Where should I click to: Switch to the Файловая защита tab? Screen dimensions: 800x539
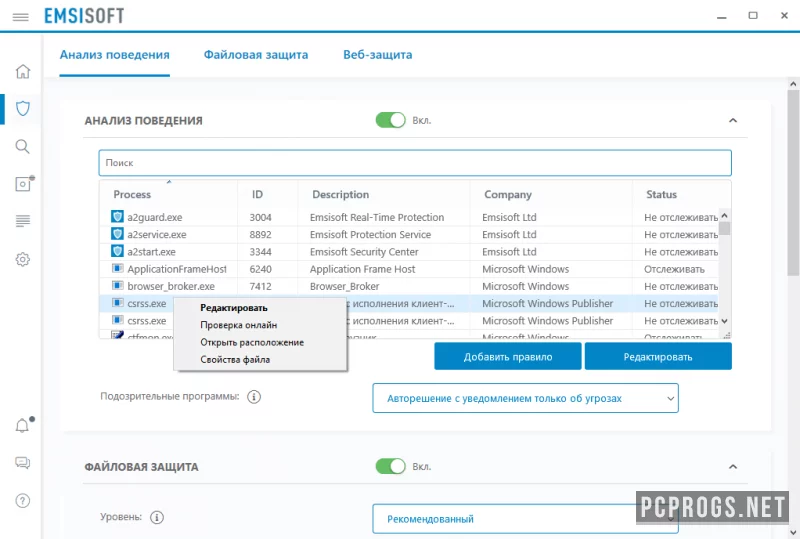point(256,55)
